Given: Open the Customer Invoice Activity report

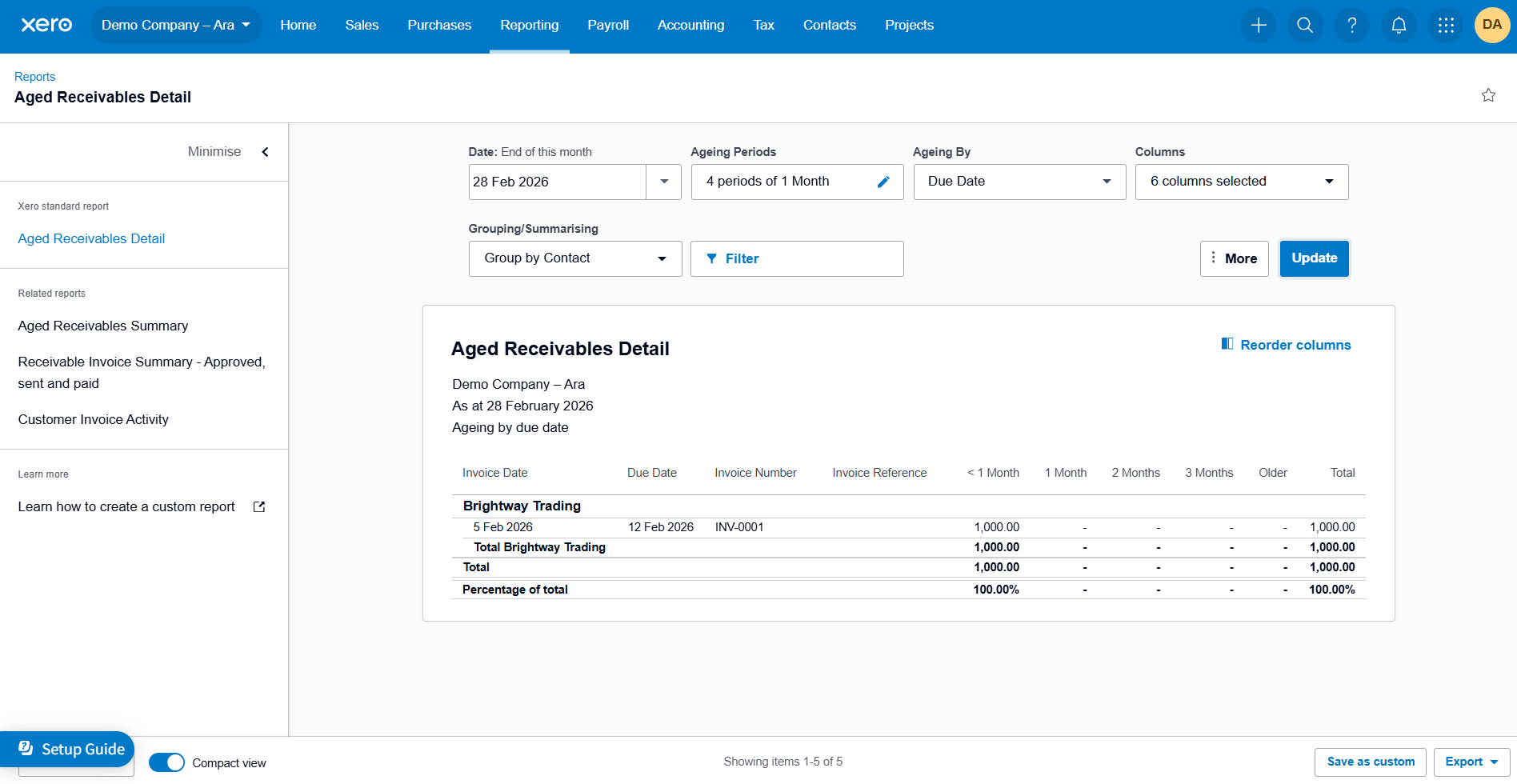Looking at the screenshot, I should pos(94,419).
